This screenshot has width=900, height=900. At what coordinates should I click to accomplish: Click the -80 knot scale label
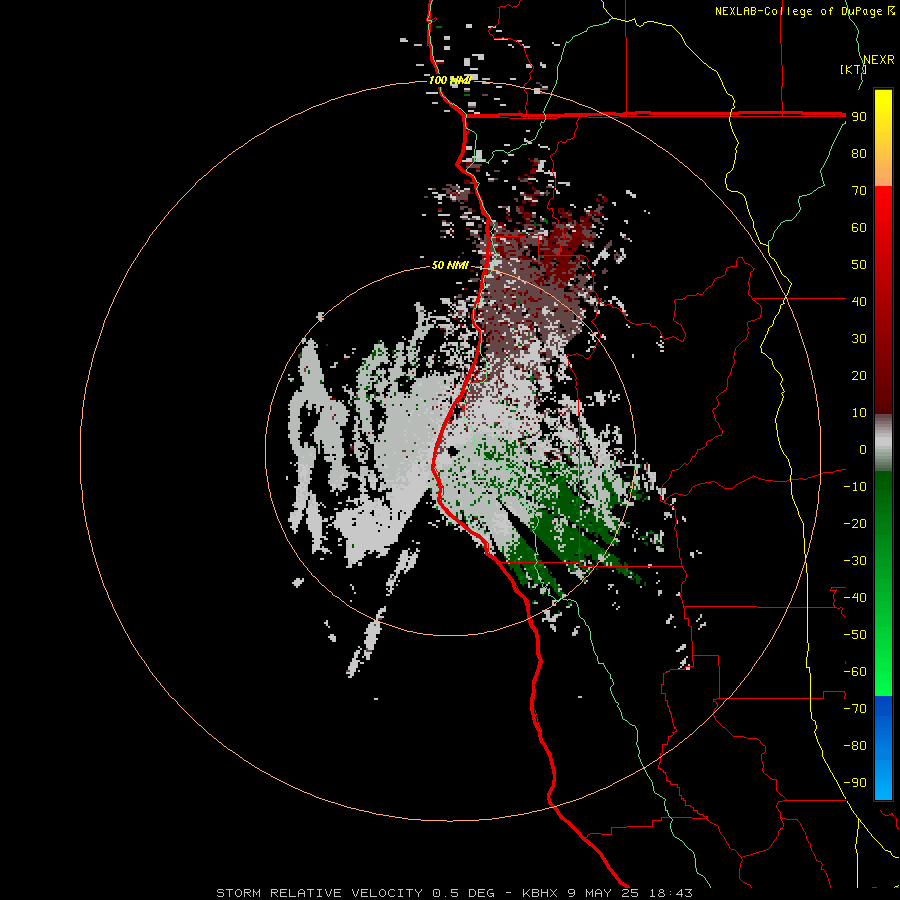[x=855, y=746]
